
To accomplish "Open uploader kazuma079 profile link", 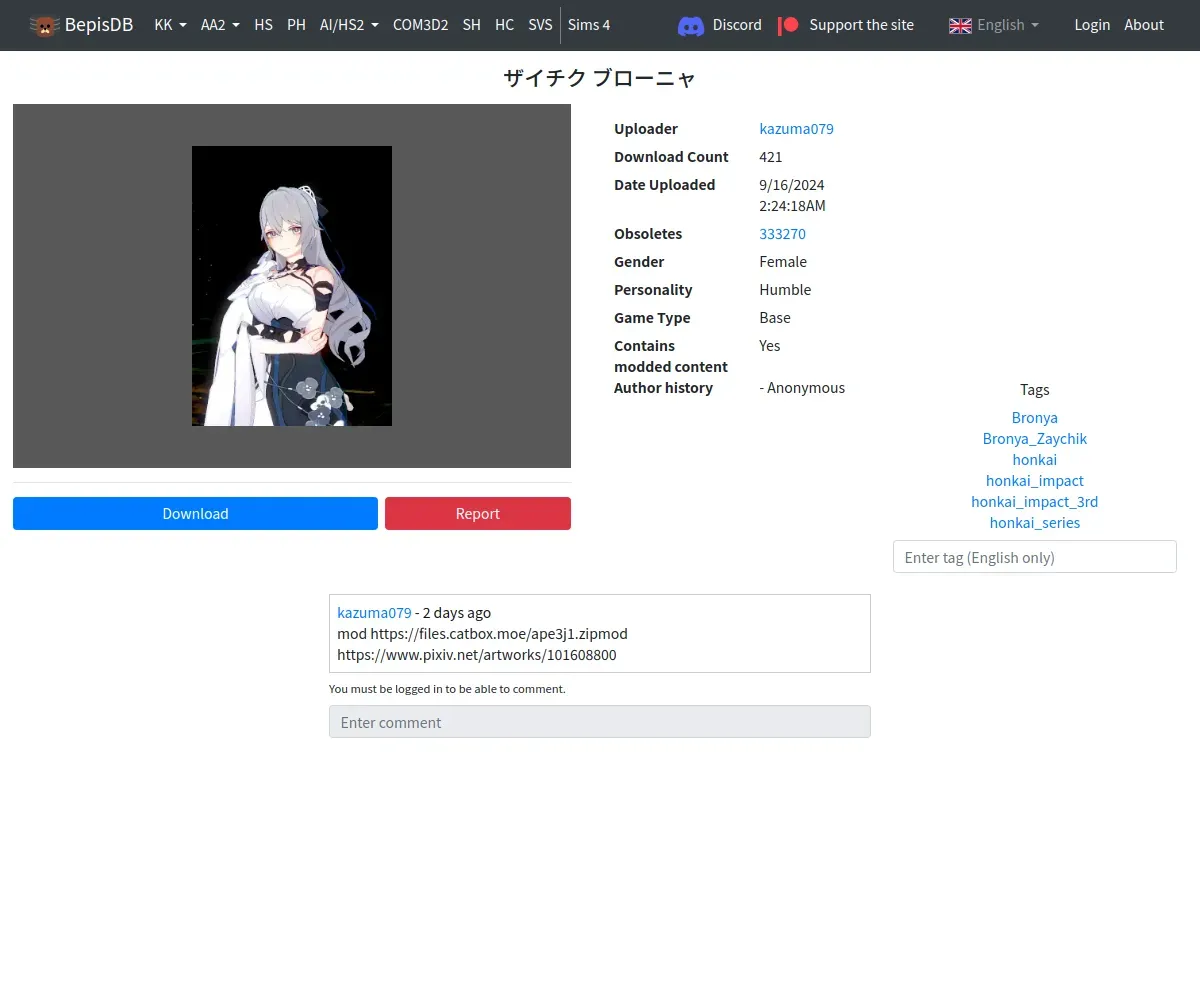I will (x=796, y=129).
